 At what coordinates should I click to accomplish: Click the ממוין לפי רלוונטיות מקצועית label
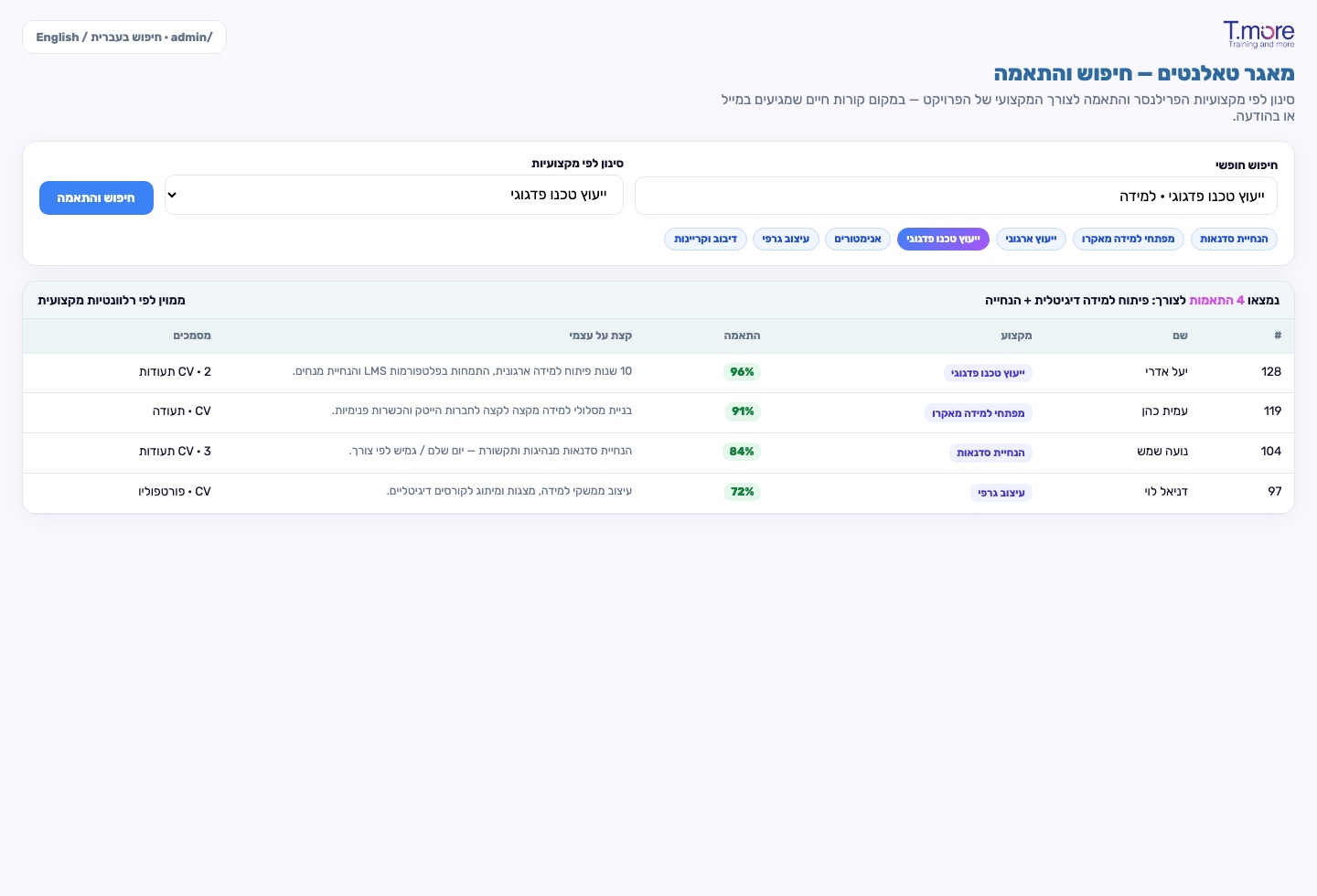click(x=112, y=300)
